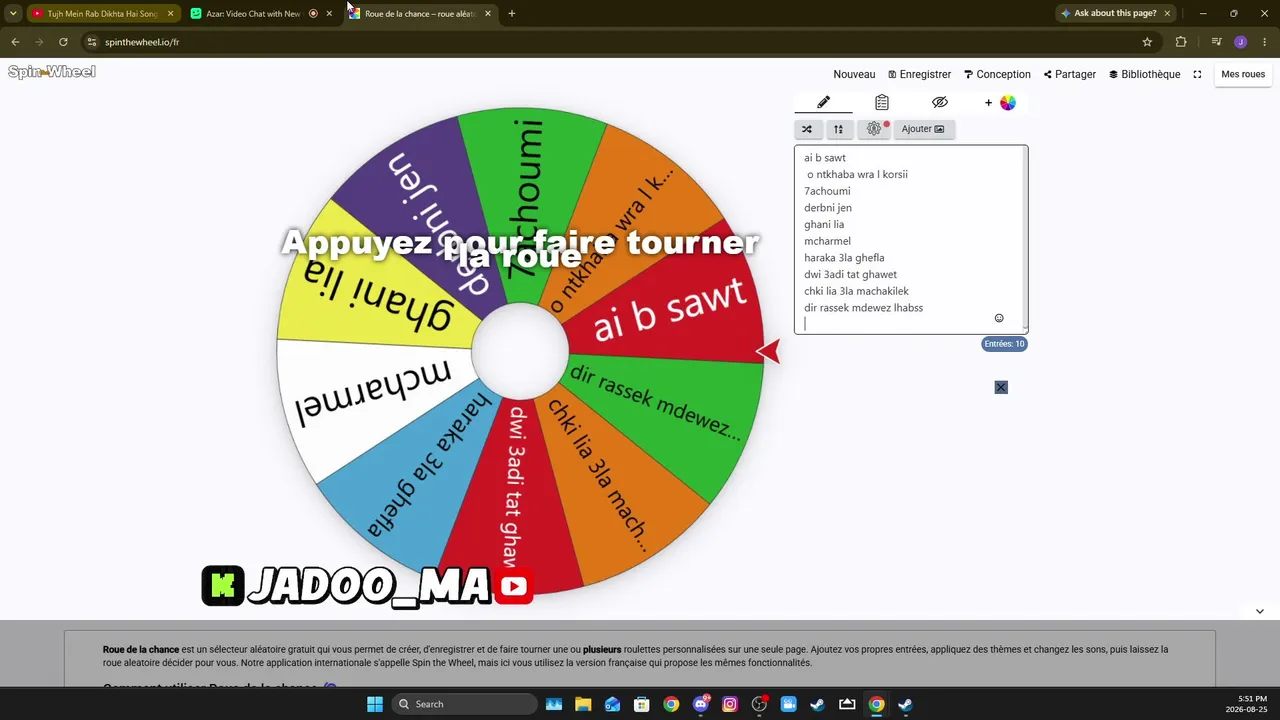This screenshot has width=1280, height=720.
Task: Click the Mes roues button
Action: pyautogui.click(x=1243, y=74)
